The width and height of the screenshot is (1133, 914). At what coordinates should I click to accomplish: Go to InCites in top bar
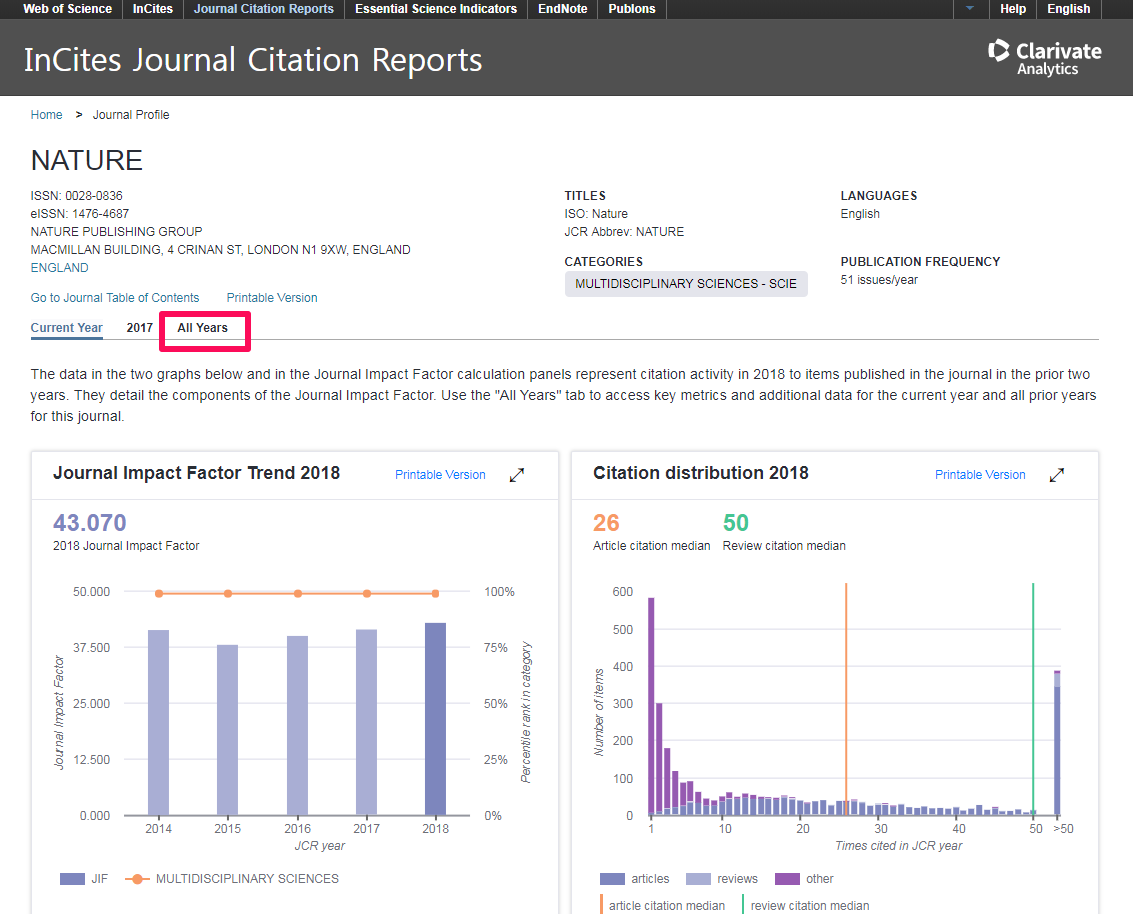pyautogui.click(x=152, y=9)
